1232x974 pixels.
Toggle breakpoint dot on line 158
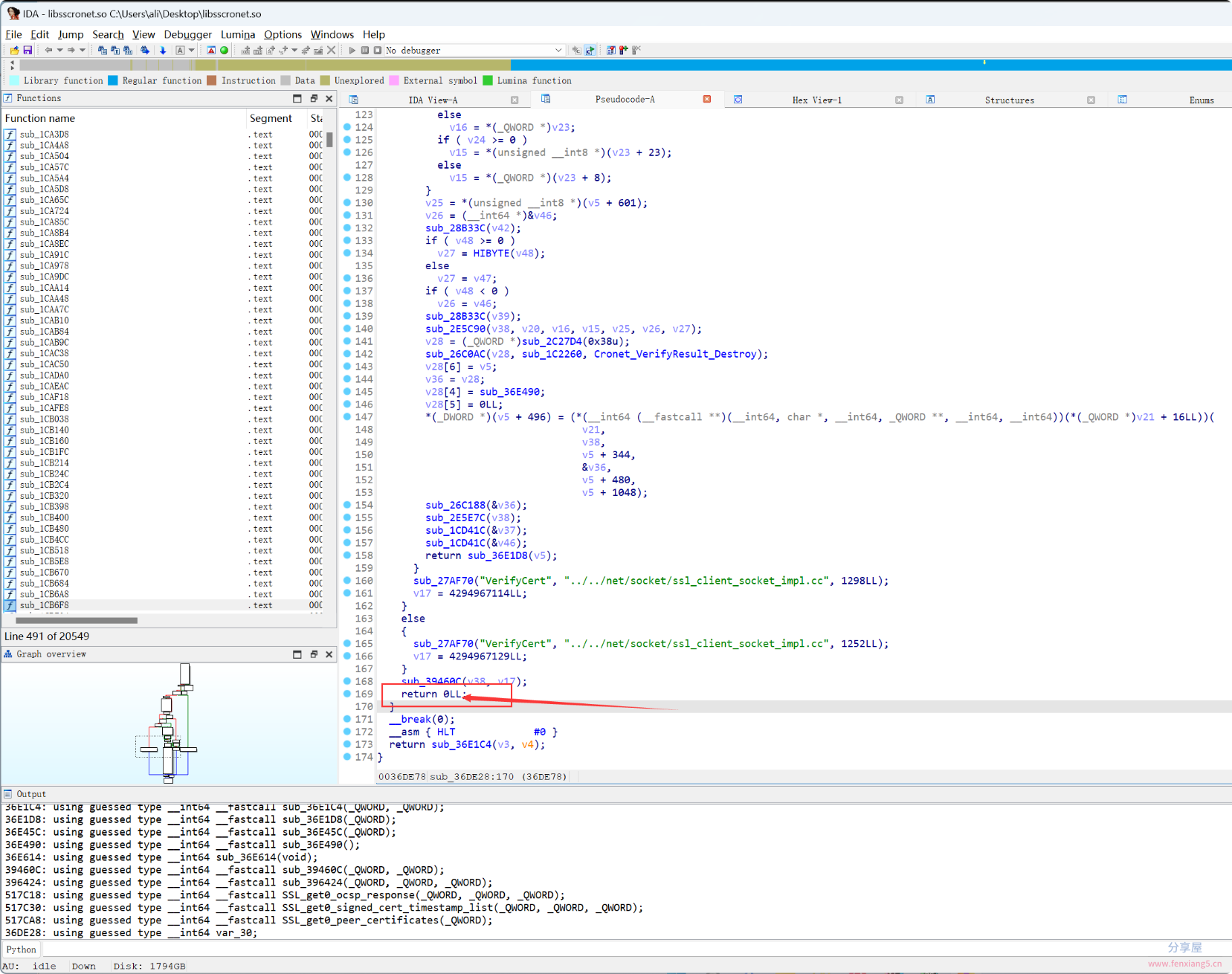point(347,555)
